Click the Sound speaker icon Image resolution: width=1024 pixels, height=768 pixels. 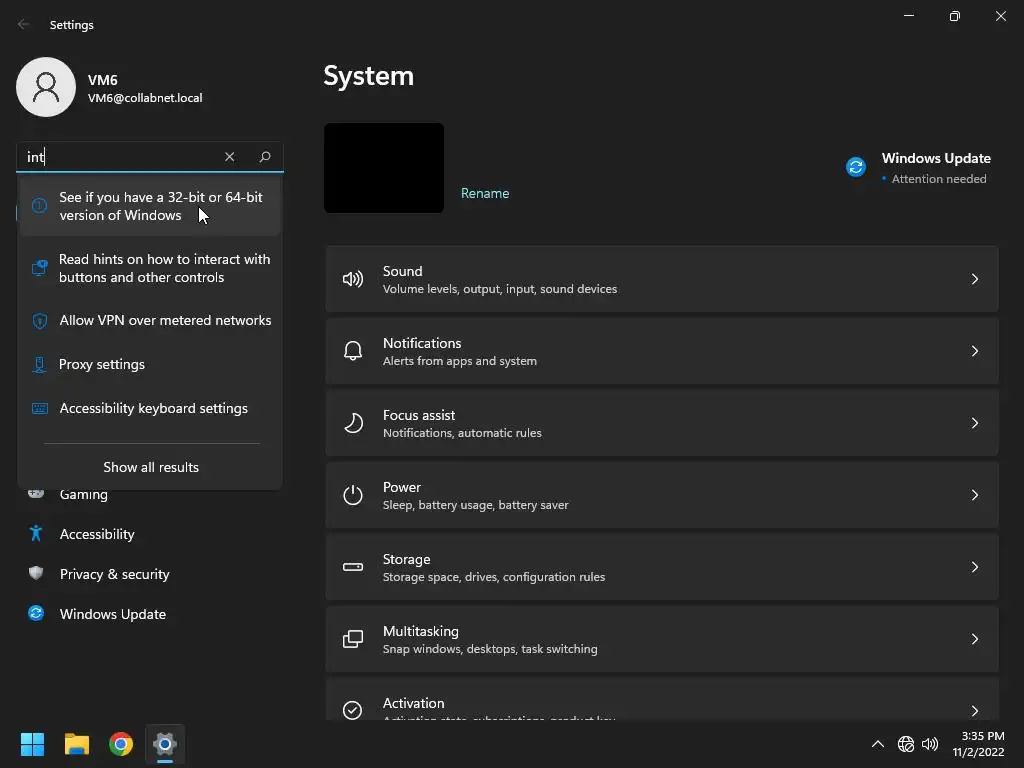click(353, 280)
